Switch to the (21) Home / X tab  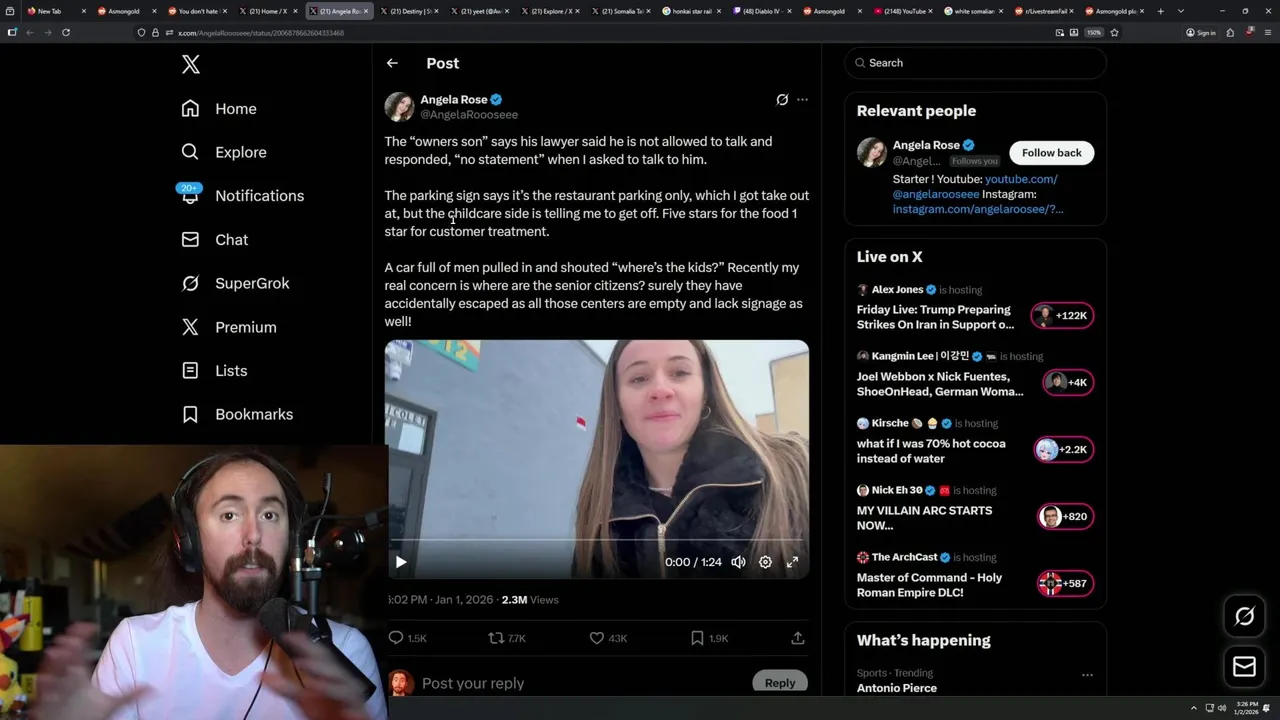(267, 11)
